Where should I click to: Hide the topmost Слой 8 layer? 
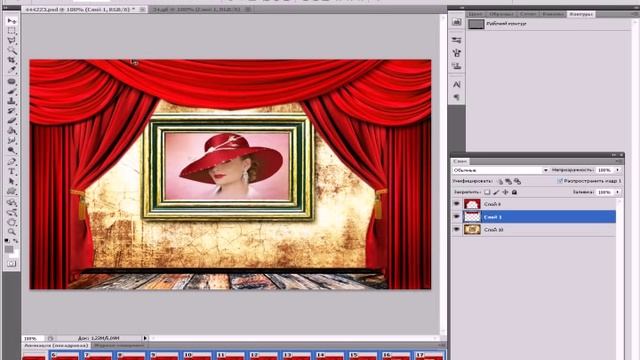pos(457,204)
